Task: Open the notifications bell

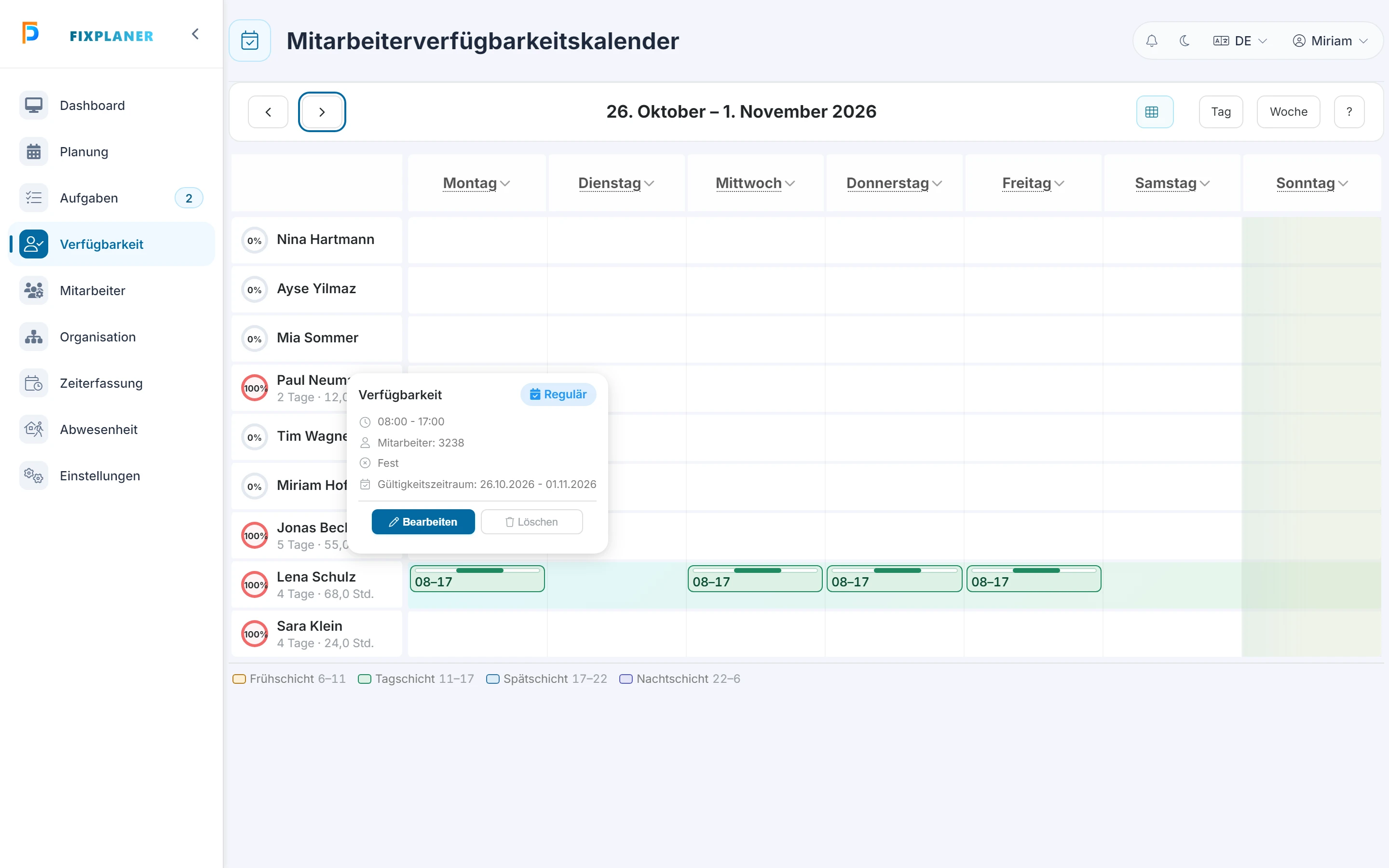Action: point(1151,41)
